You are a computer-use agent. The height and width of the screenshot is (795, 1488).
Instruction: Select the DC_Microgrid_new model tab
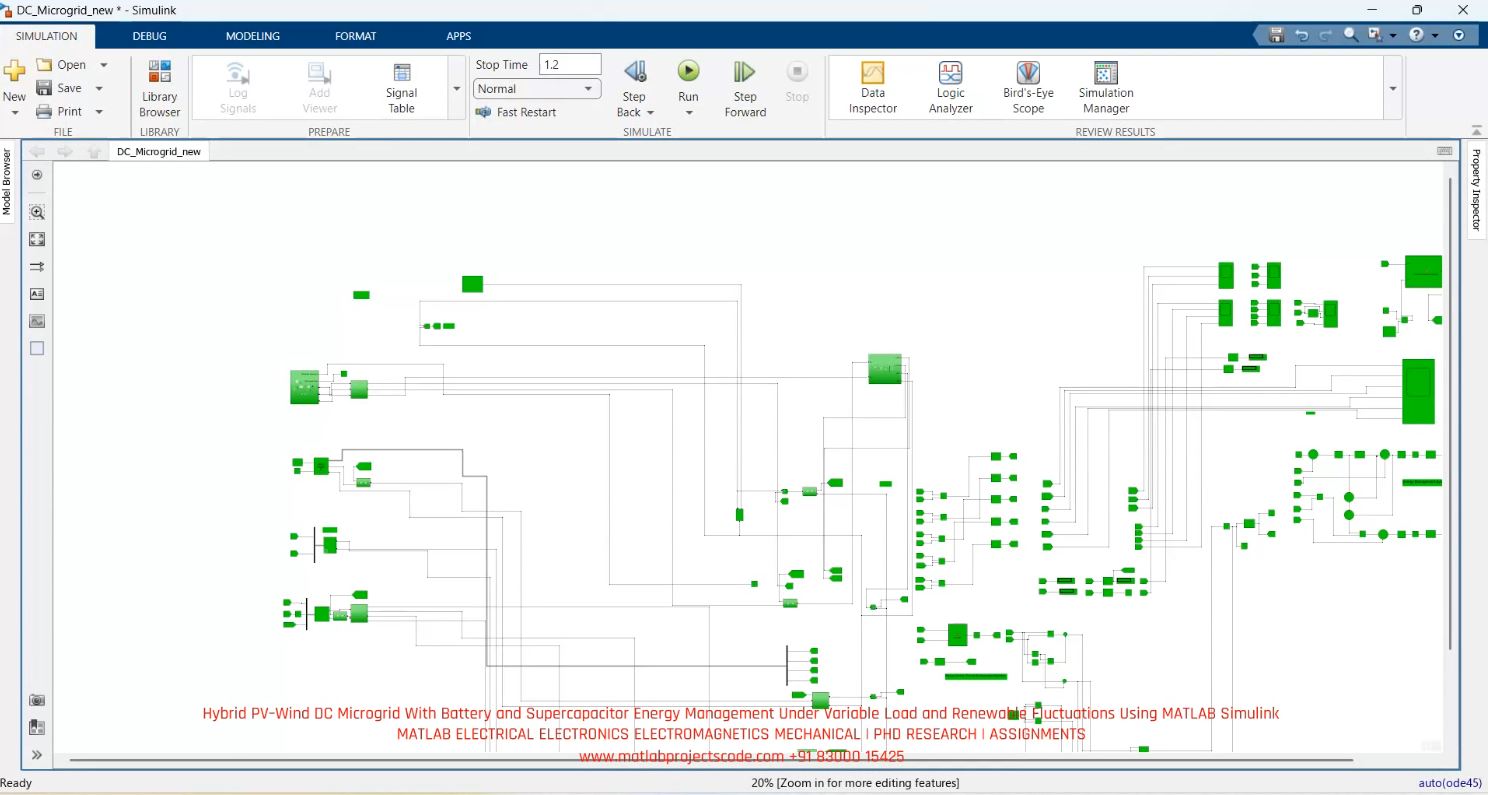click(x=158, y=151)
